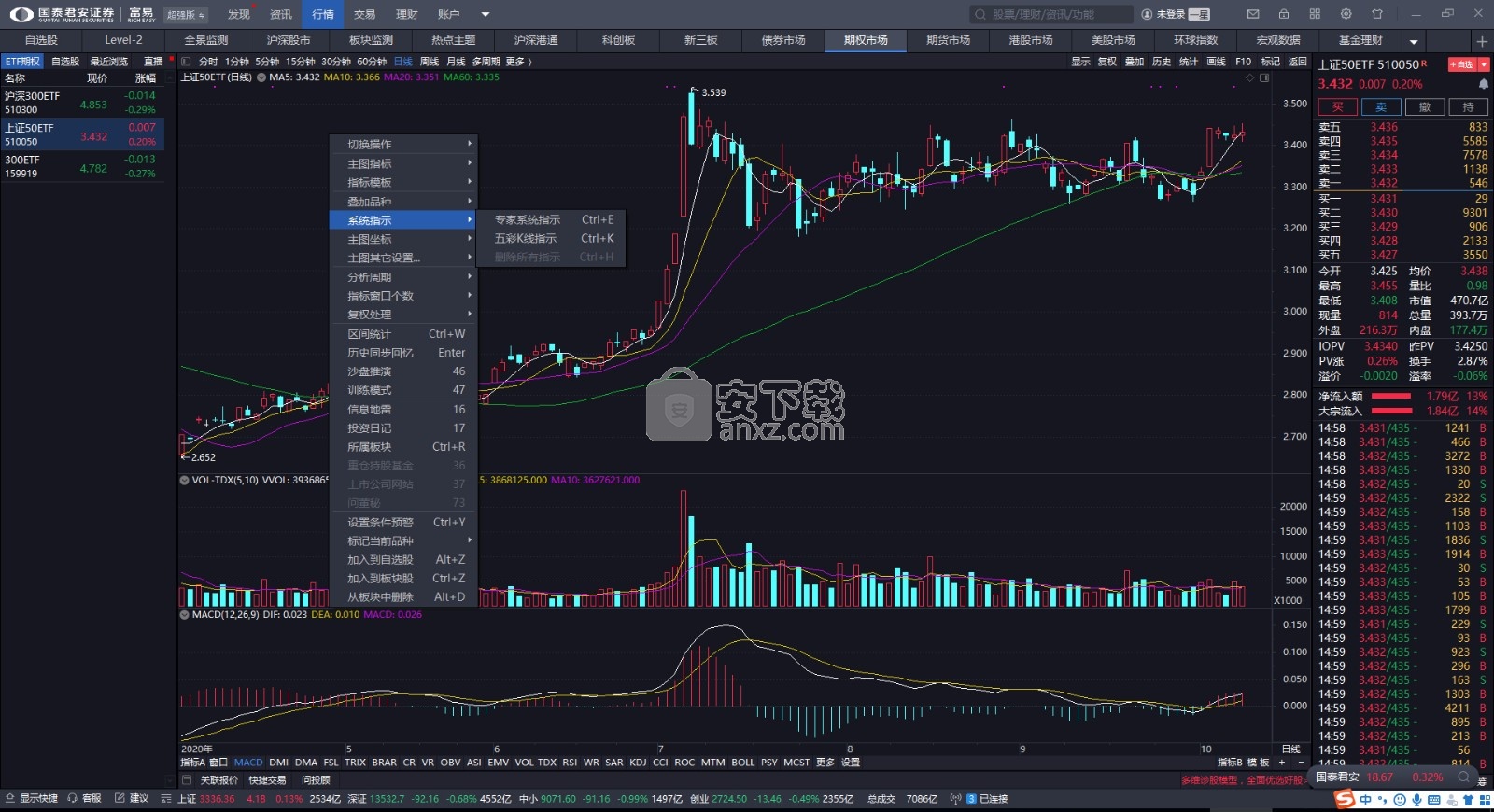The width and height of the screenshot is (1494, 812).
Task: Open the mail message icon
Action: coord(1253,14)
